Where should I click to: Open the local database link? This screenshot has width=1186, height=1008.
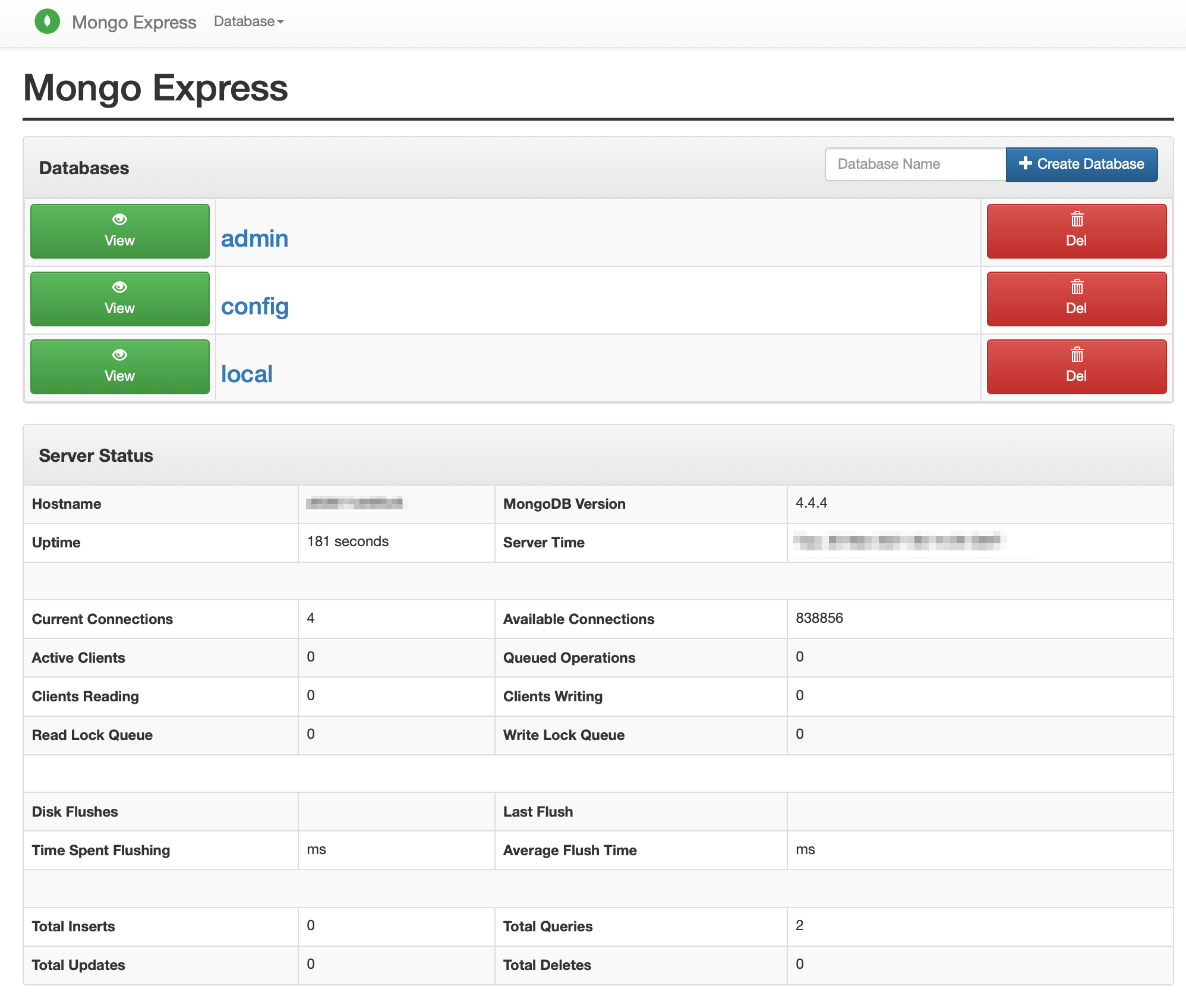[x=247, y=374]
